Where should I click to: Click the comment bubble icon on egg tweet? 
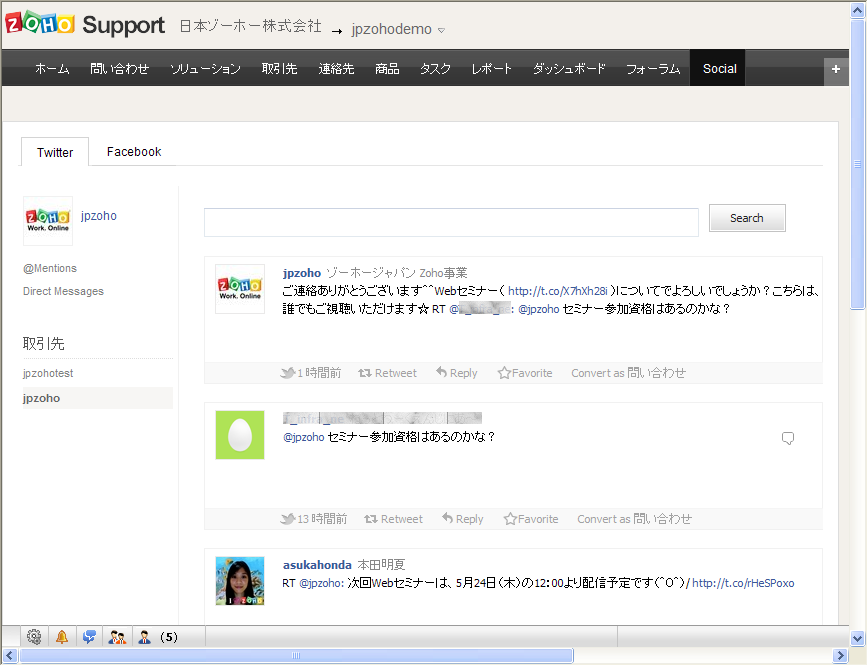click(x=788, y=438)
